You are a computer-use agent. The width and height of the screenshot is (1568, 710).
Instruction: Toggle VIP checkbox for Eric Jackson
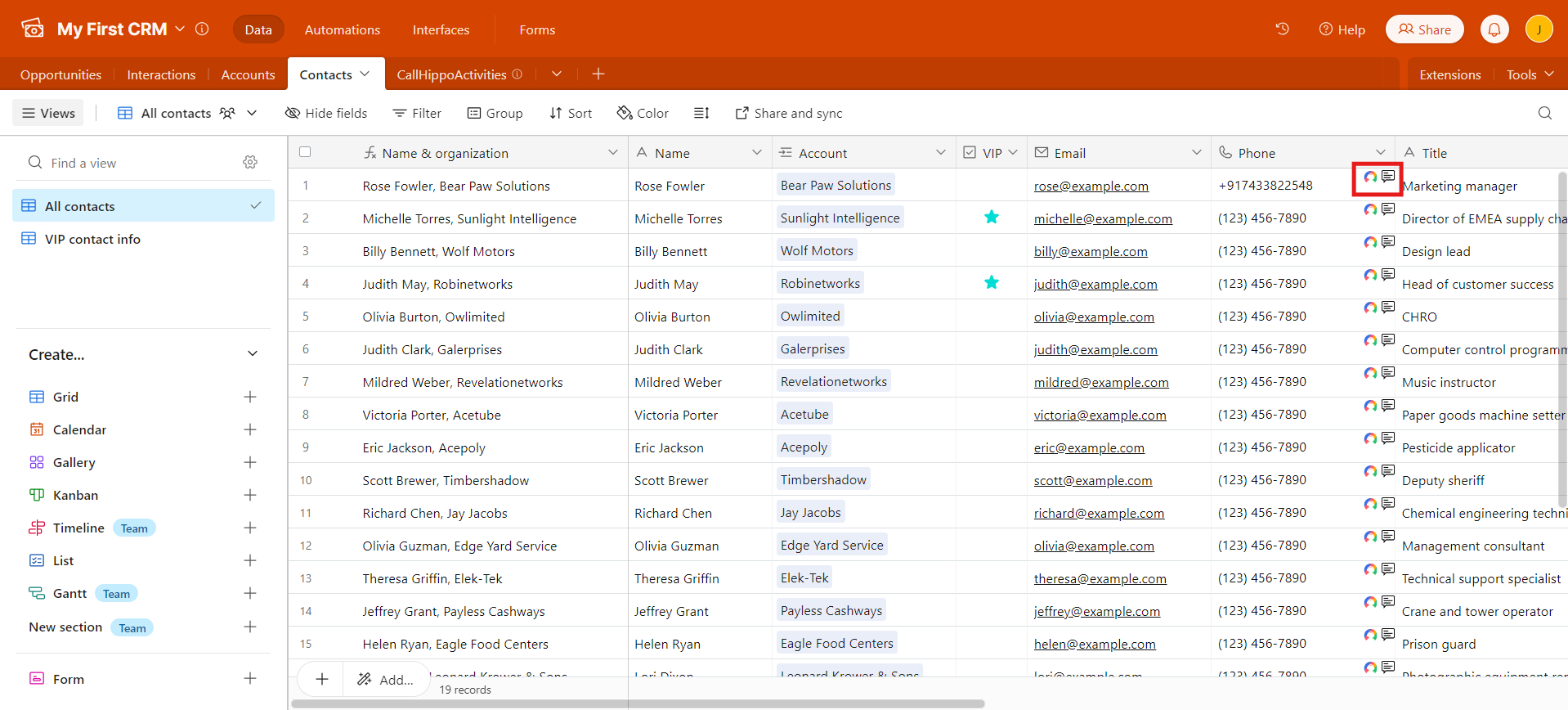[x=992, y=447]
